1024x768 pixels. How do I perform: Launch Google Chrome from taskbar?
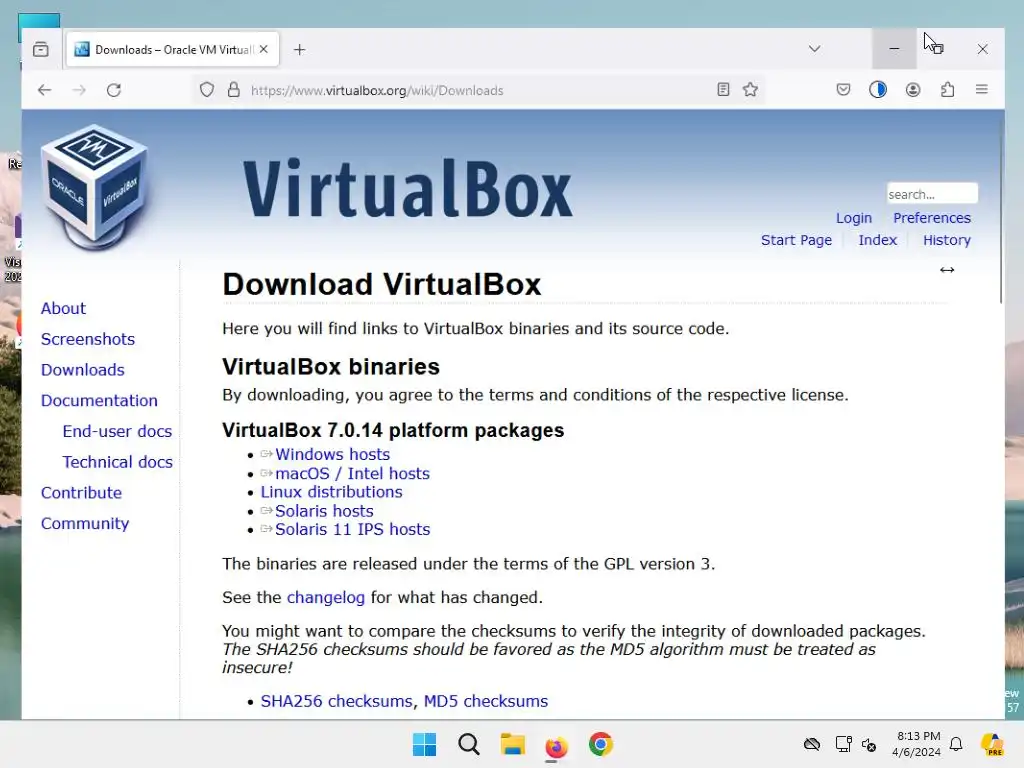pyautogui.click(x=601, y=744)
